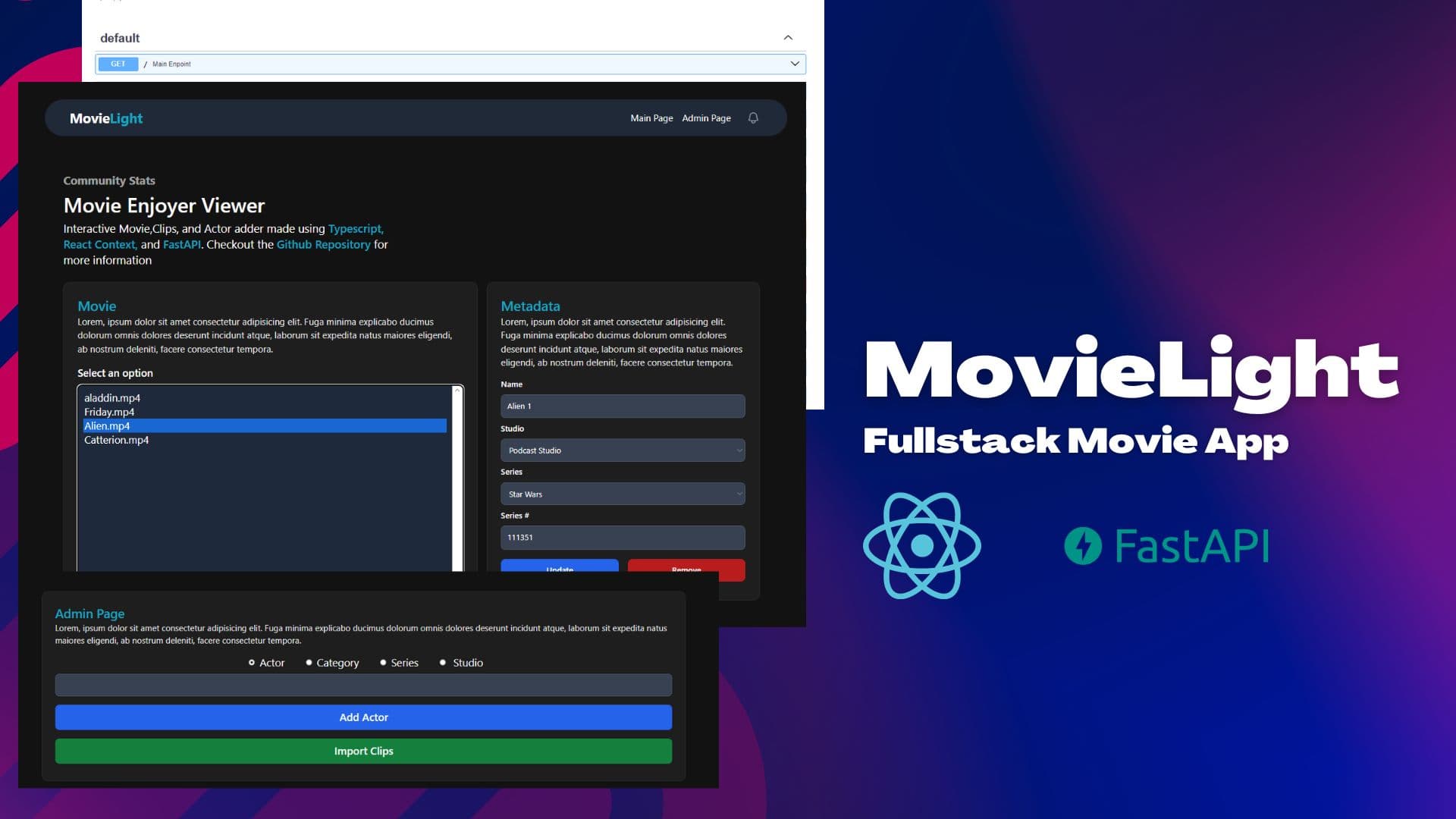
Task: Open the Star Wars series dropdown
Action: 622,494
